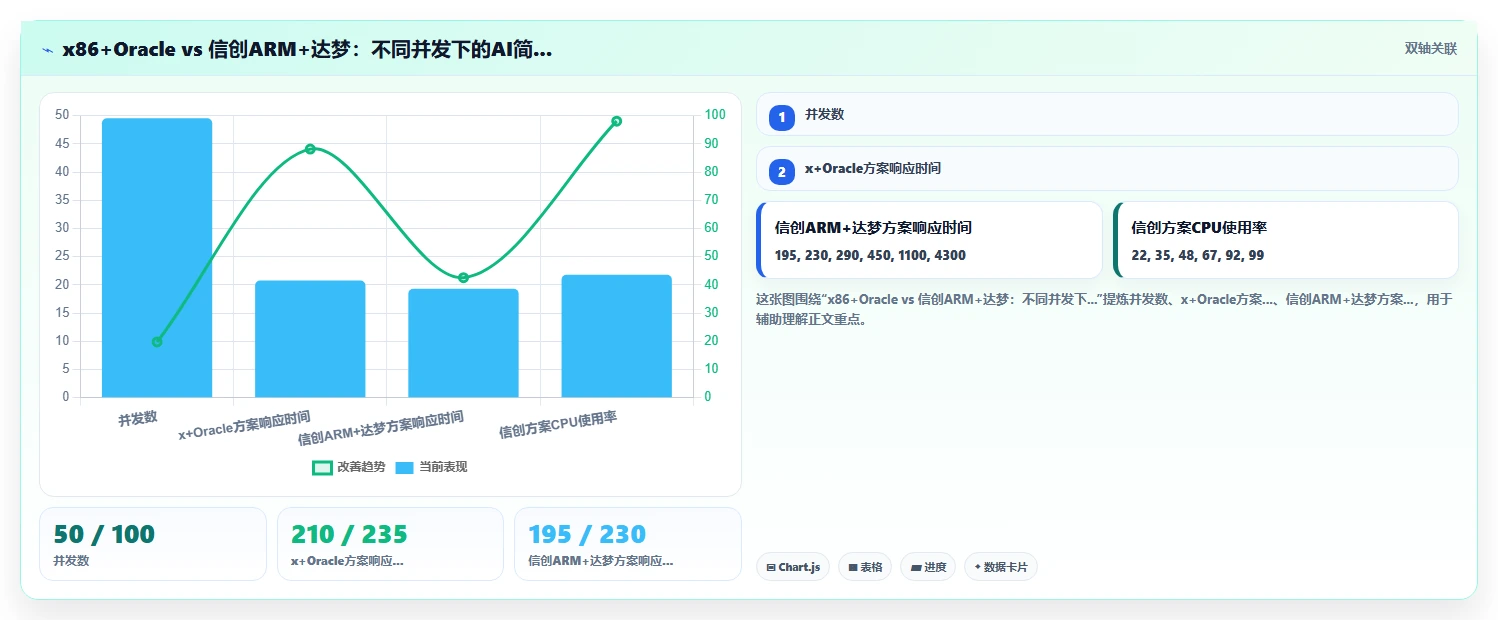Screen dimensions: 1498x620
Task: Click the line point above 信创方案CPU使用率 bar
Action: click(x=616, y=121)
